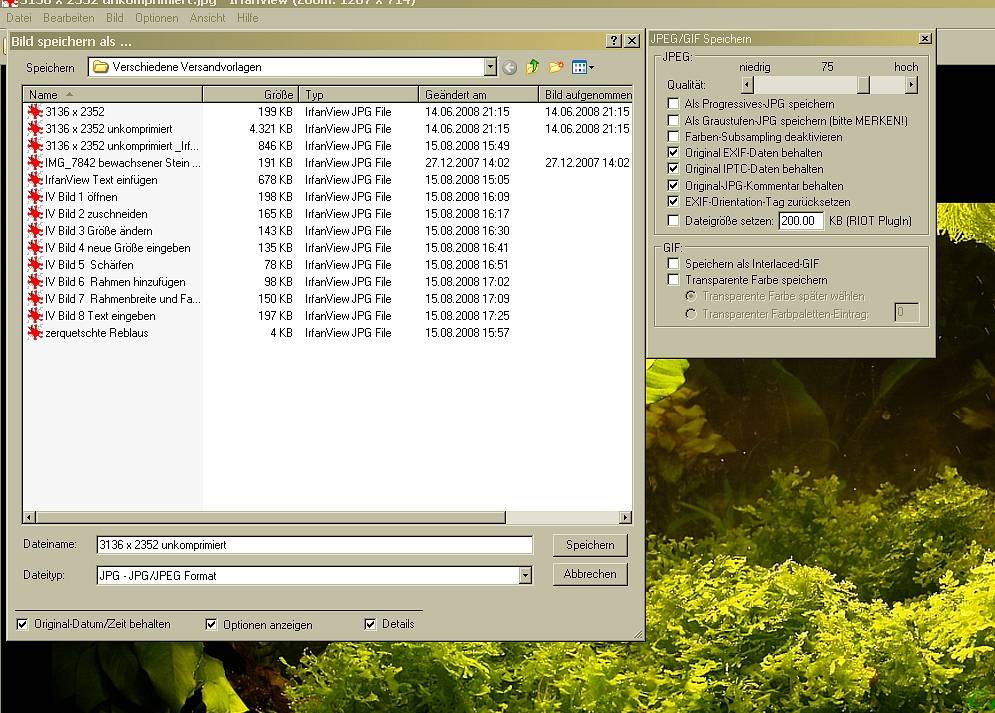
Task: Click the icon of IV Bild 1 öffnen
Action: 36,197
